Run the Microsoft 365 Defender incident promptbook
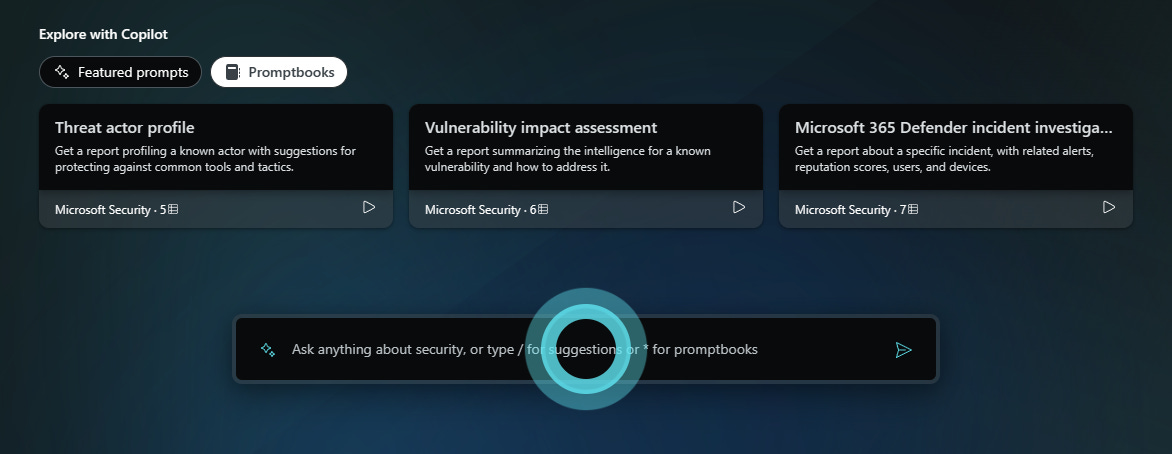1172x454 pixels. pyautogui.click(x=1108, y=207)
